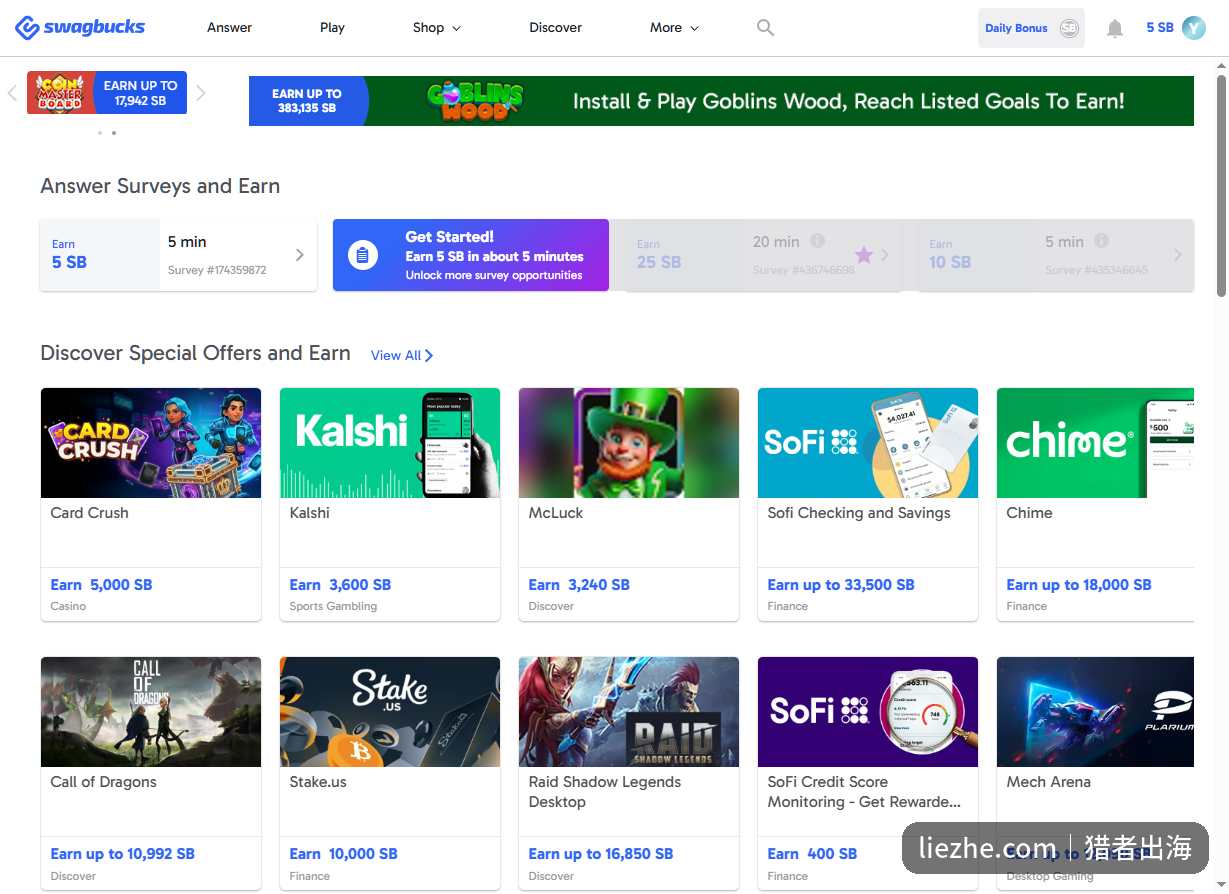Expand the Shop dropdown
The height and width of the screenshot is (894, 1229).
click(437, 28)
